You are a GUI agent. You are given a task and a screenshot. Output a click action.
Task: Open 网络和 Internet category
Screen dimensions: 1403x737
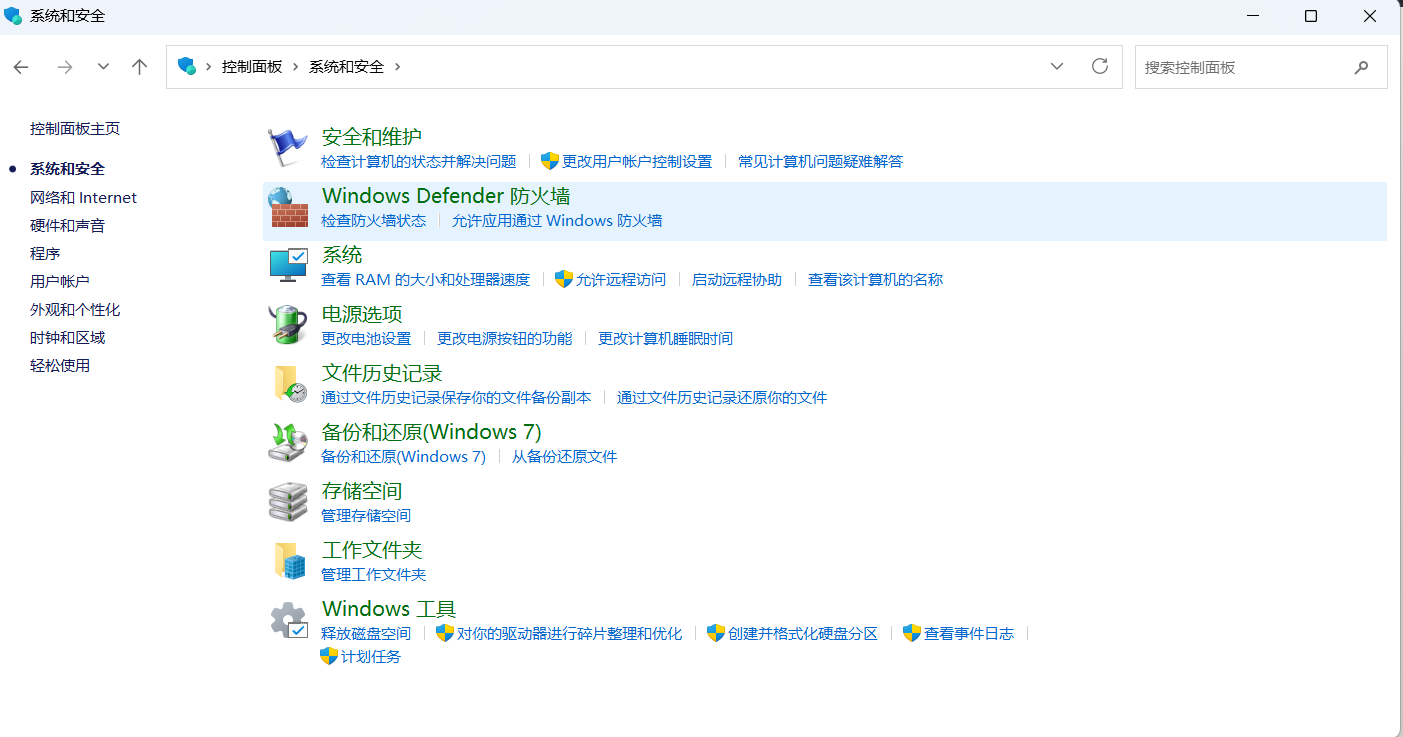[83, 198]
